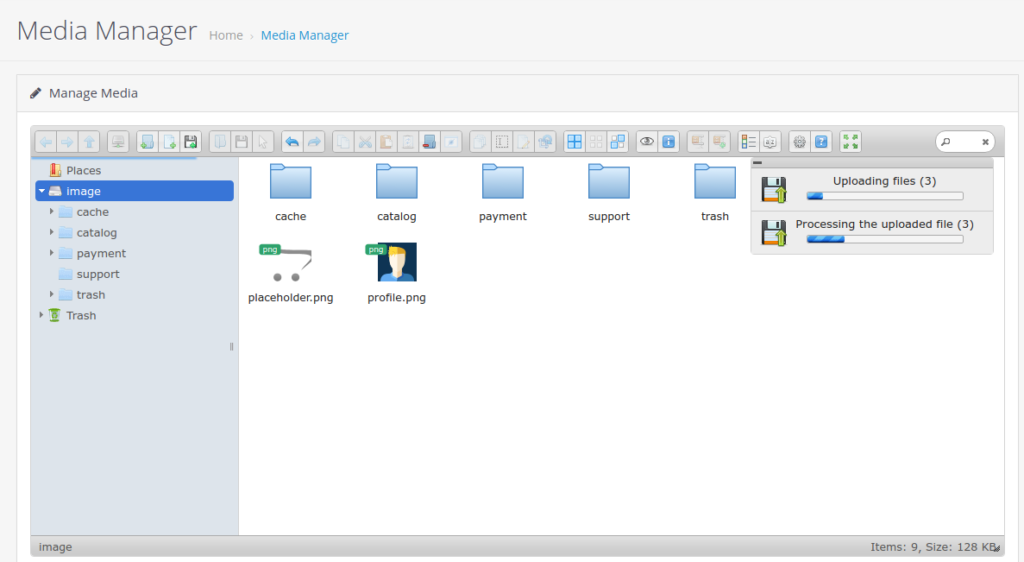Viewport: 1024px width, 562px height.
Task: Open the Get Info toolbar icon
Action: point(669,142)
